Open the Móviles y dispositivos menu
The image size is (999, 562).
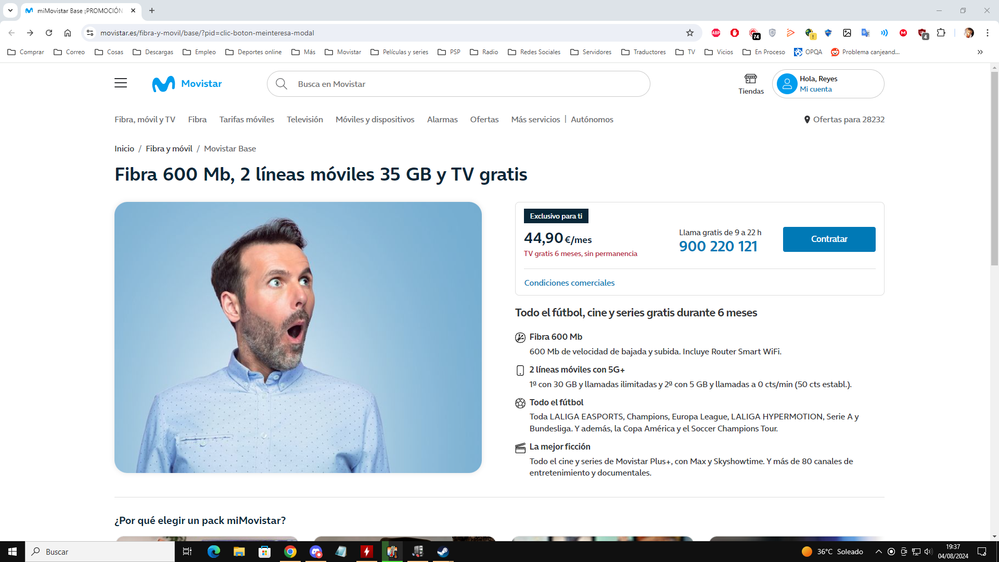[375, 119]
